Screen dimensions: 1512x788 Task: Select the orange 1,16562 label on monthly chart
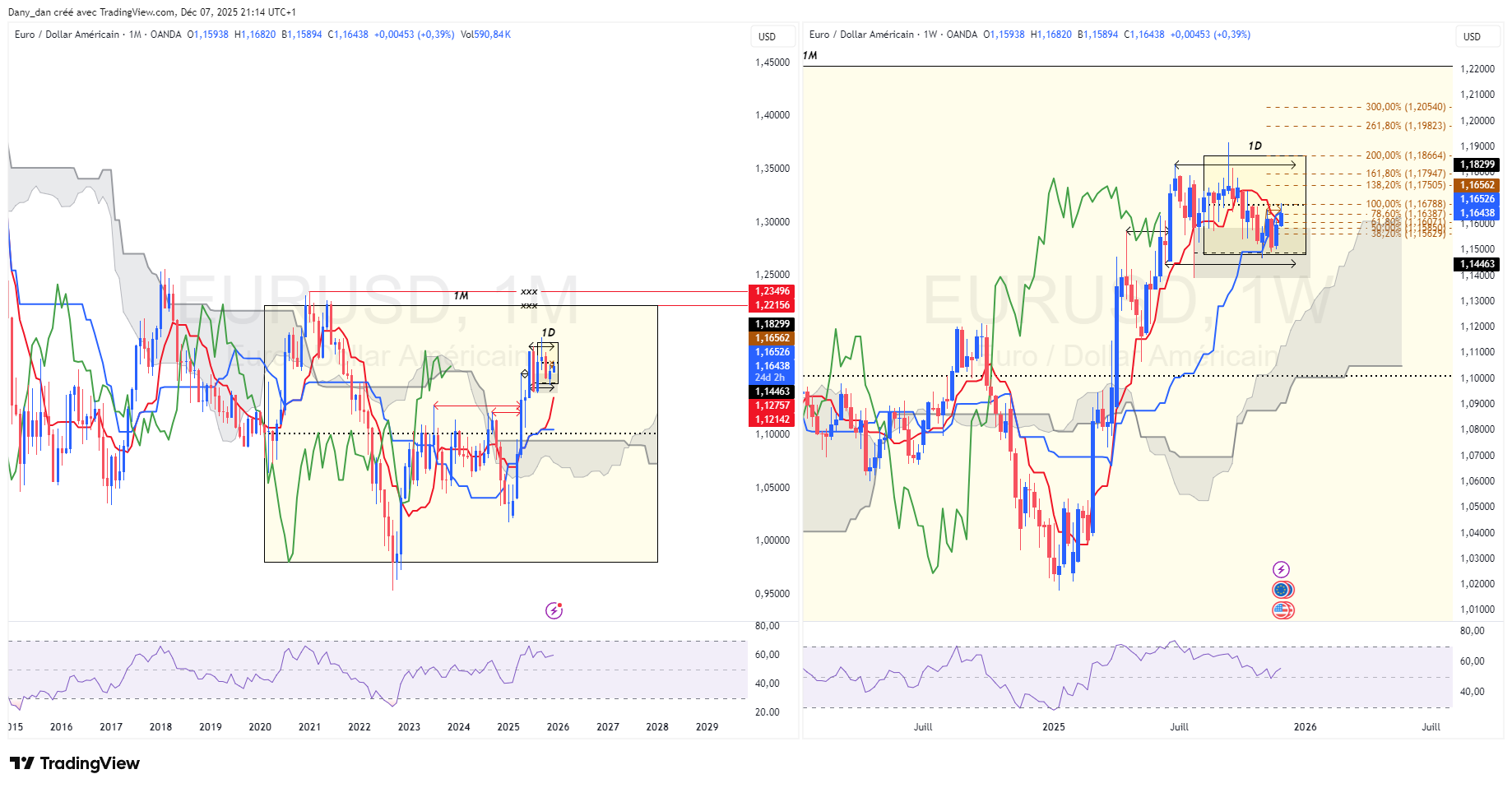point(772,338)
